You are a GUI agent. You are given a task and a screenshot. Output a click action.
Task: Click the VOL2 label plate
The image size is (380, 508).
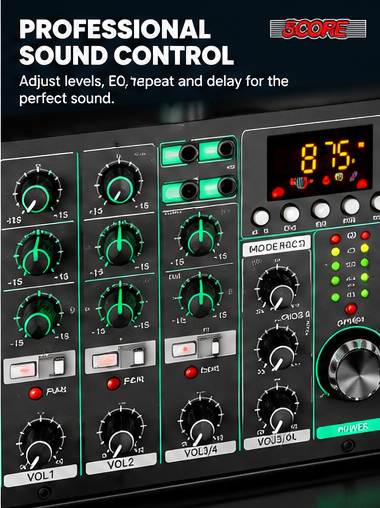[x=121, y=463]
